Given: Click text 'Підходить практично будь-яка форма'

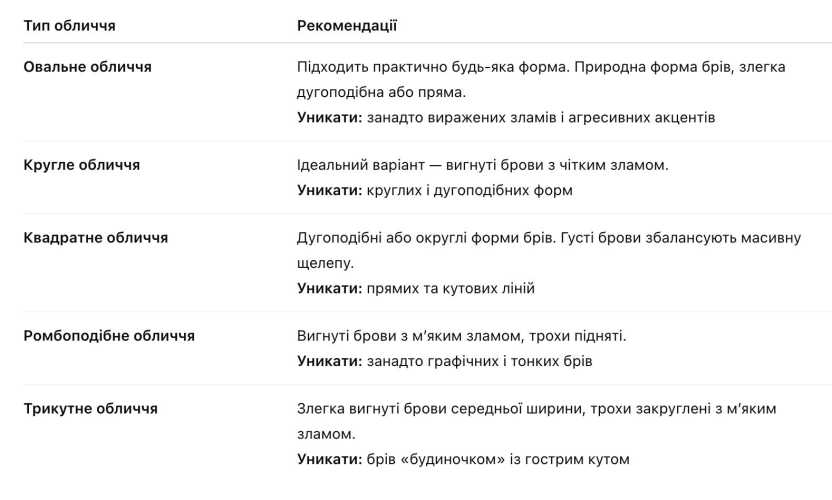Looking at the screenshot, I should (433, 67).
